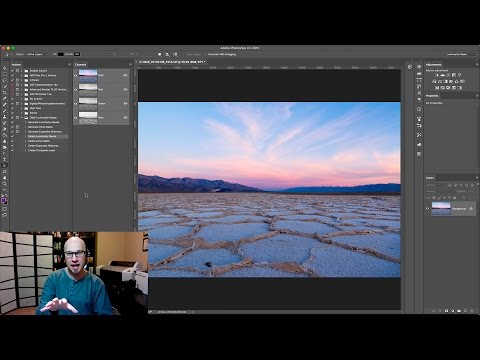Select the Brush tool
Screen dimensions: 480x360
click(5, 111)
